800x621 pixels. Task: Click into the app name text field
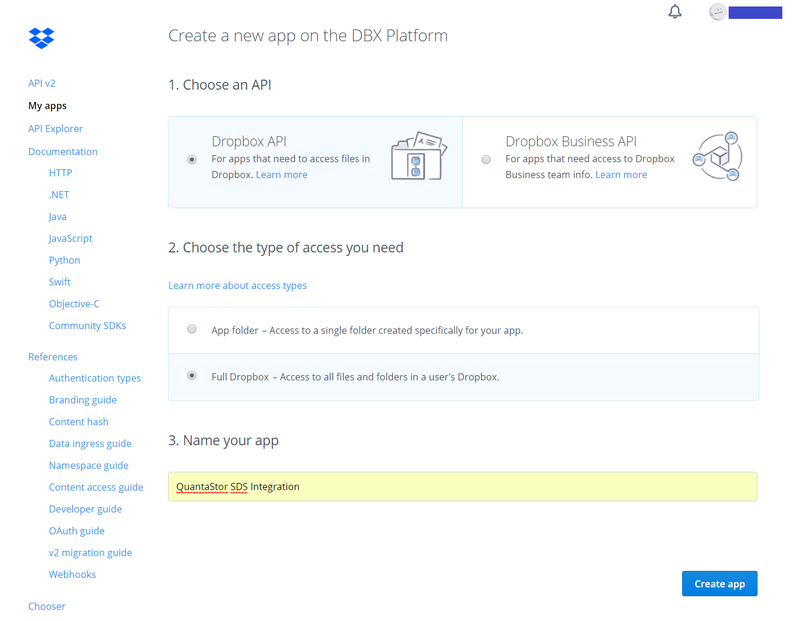[462, 487]
